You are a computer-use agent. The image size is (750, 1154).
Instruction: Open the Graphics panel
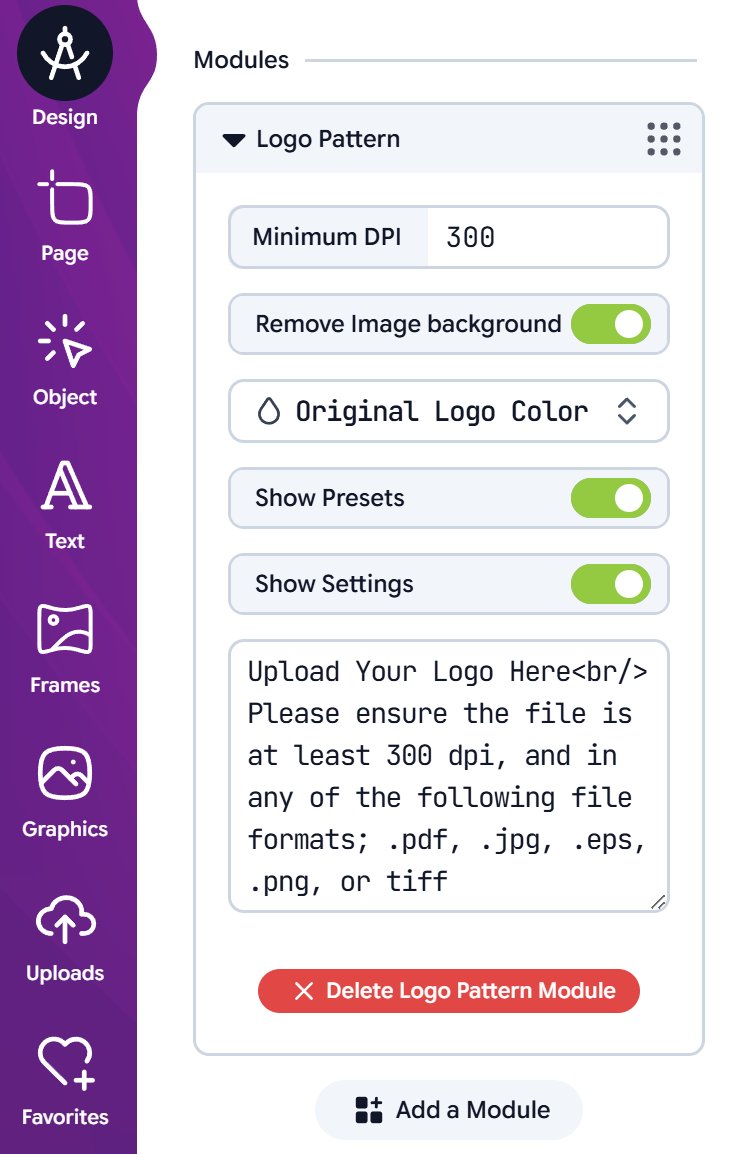pos(64,773)
